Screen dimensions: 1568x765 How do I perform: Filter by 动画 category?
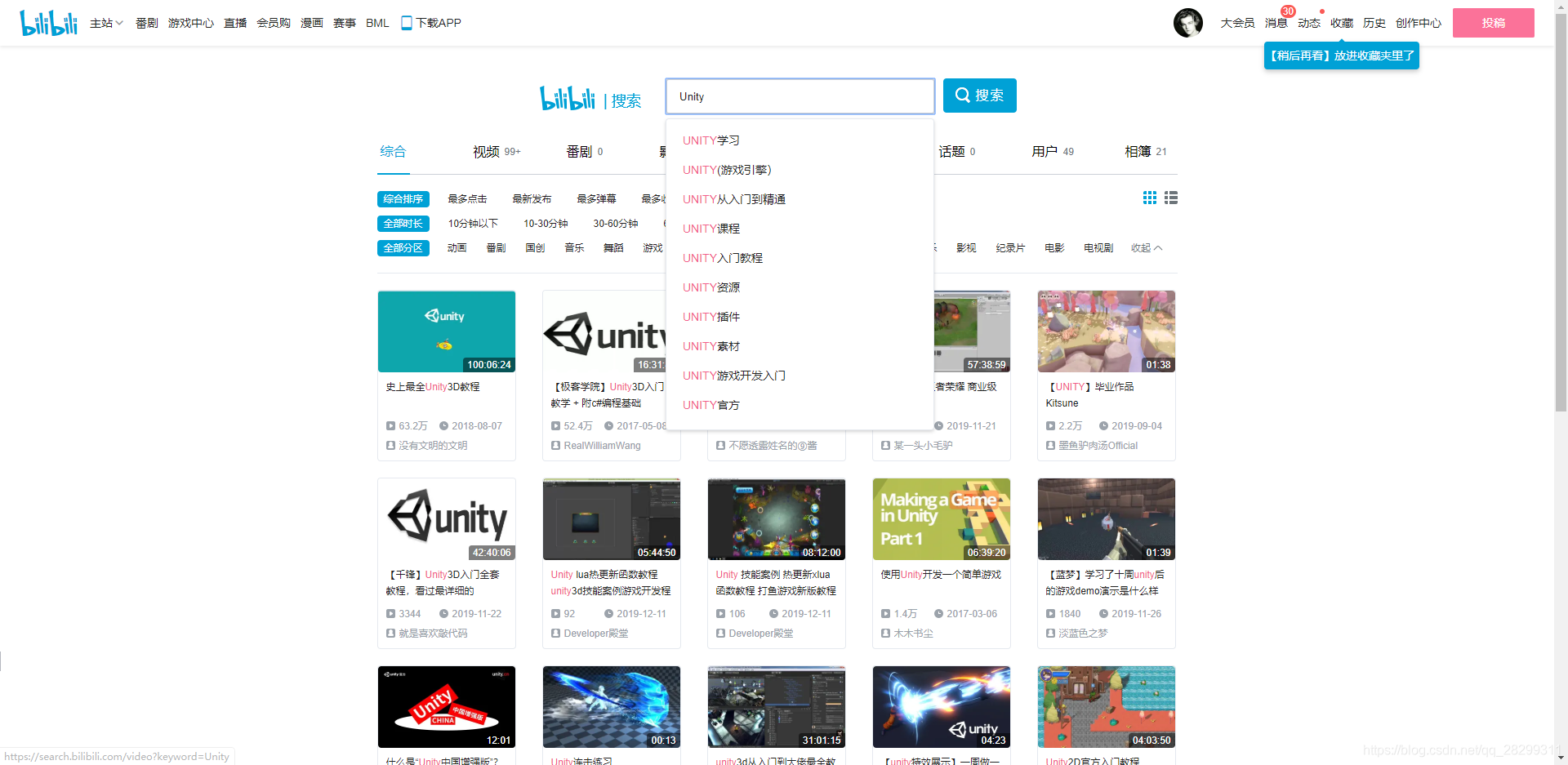(x=457, y=248)
